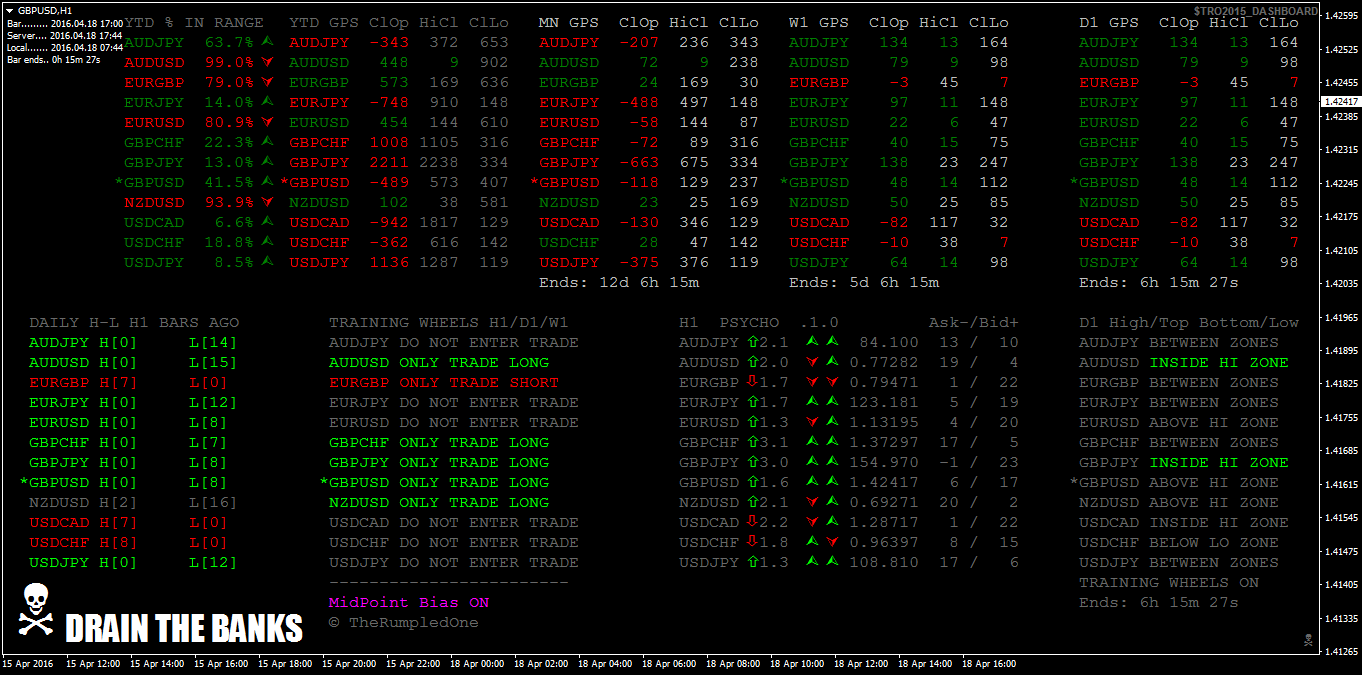
Task: Toggle the TRAINING WHEELS ON label
Action: 1168,583
